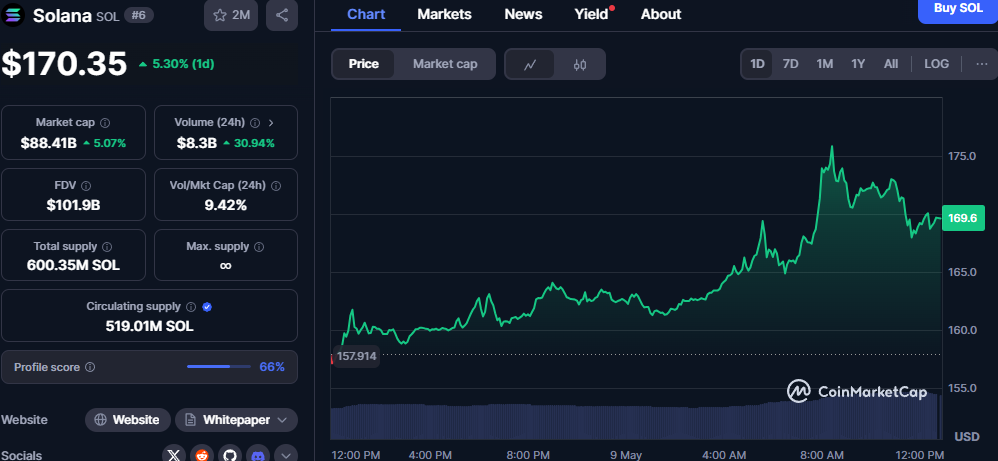Click Total supply info icon

pyautogui.click(x=107, y=246)
